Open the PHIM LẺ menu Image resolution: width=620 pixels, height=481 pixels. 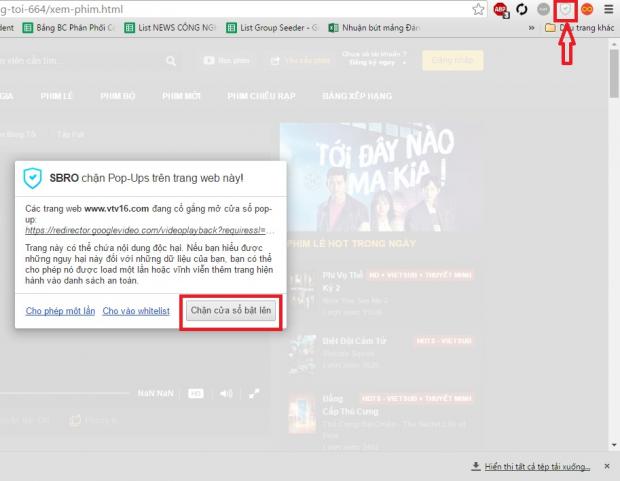pos(58,96)
